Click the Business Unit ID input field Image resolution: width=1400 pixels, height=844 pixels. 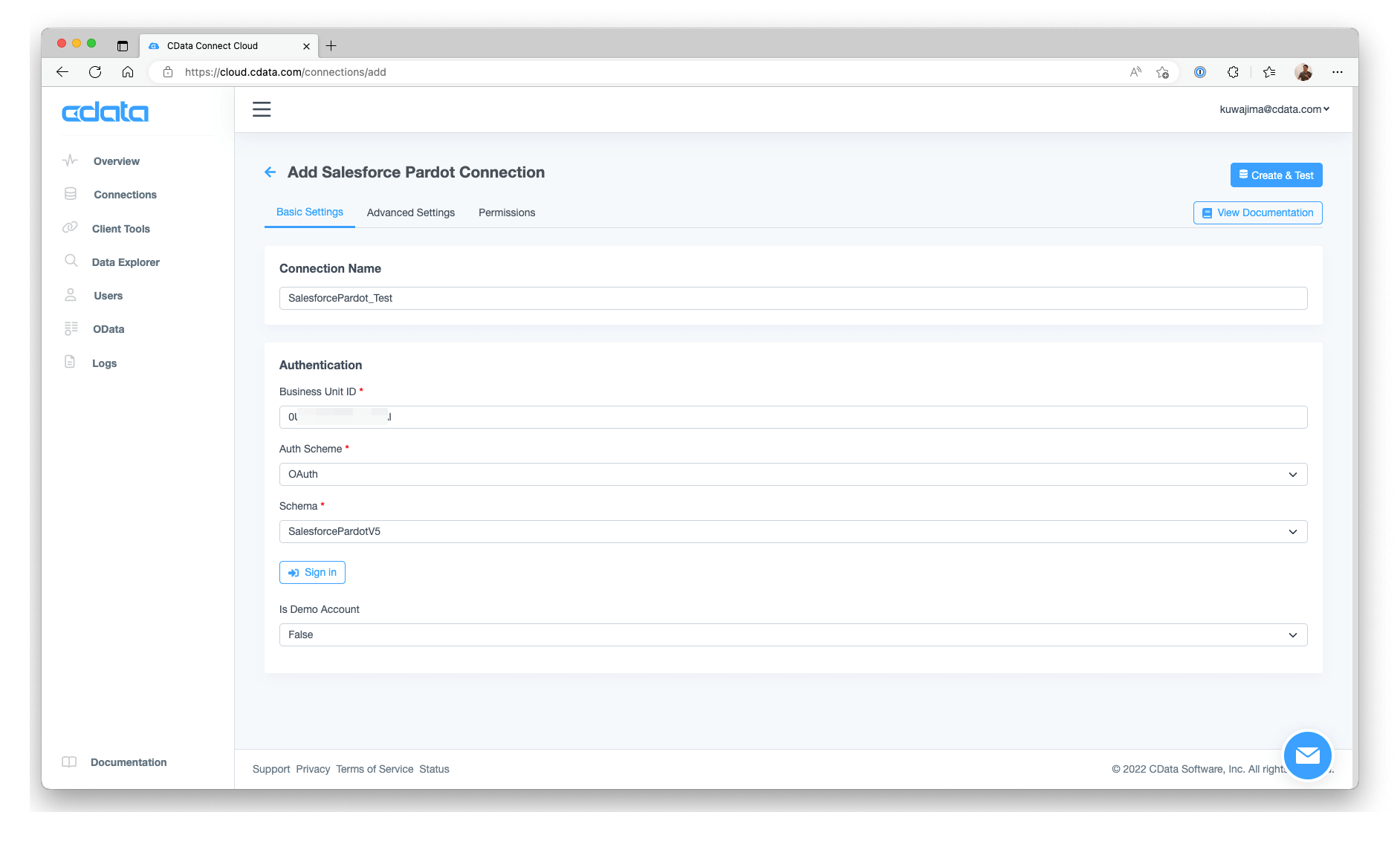[793, 417]
